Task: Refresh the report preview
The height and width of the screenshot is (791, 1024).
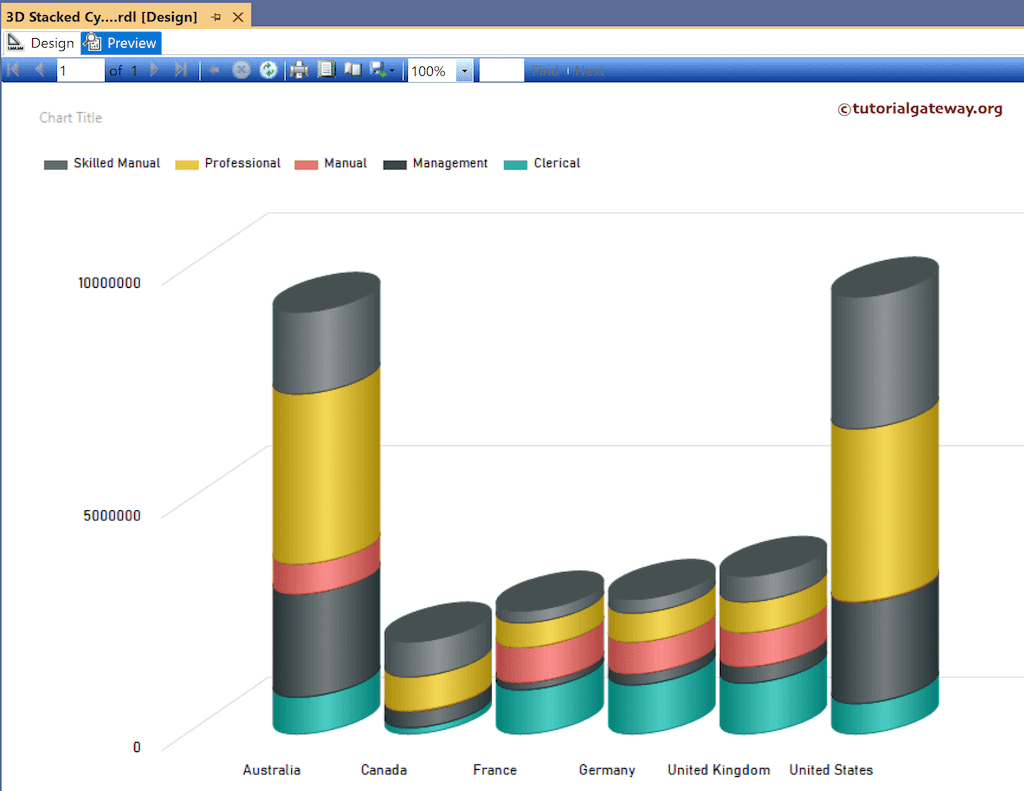Action: pos(269,70)
